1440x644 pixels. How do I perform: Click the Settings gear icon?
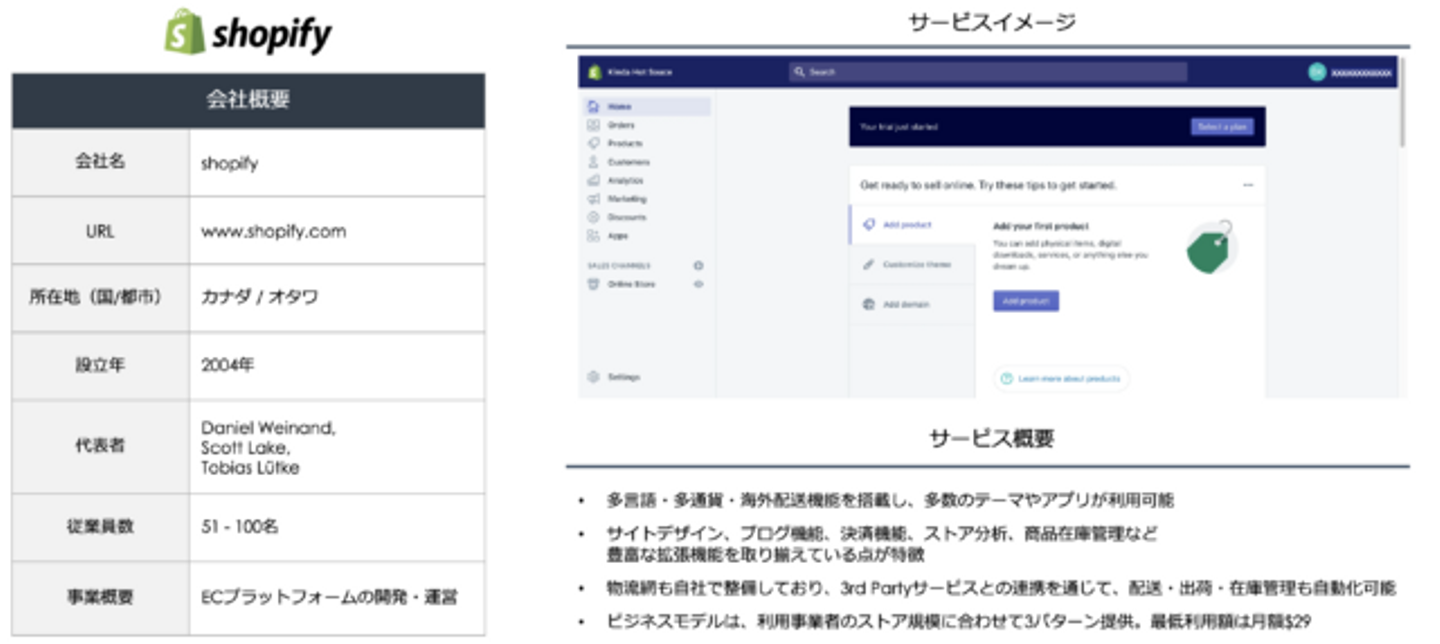pos(593,377)
